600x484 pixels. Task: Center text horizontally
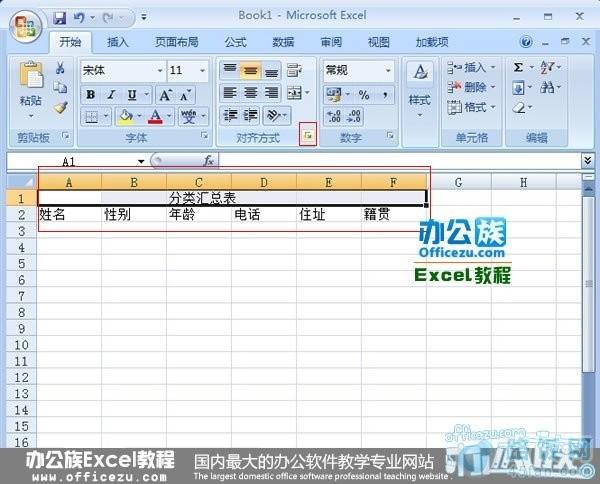coord(251,93)
